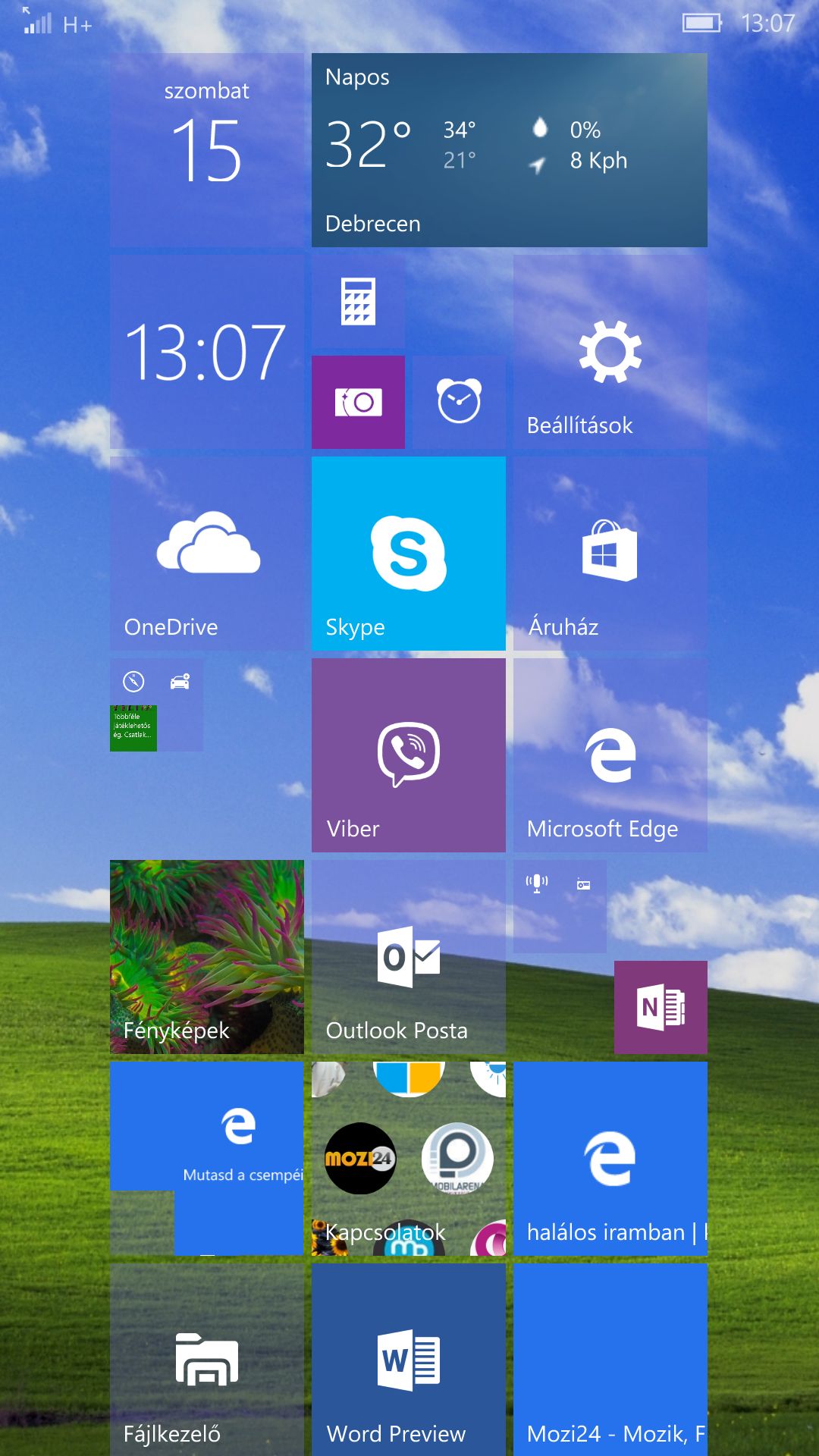Open the Debrecen weather tile
This screenshot has width=819, height=1456.
click(510, 149)
